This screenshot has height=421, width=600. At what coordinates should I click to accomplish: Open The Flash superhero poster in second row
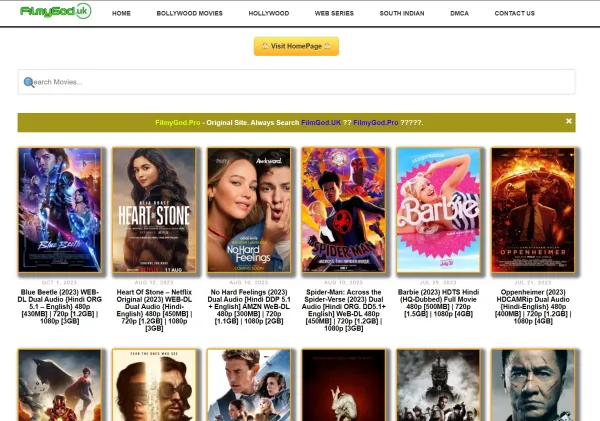tap(60, 385)
